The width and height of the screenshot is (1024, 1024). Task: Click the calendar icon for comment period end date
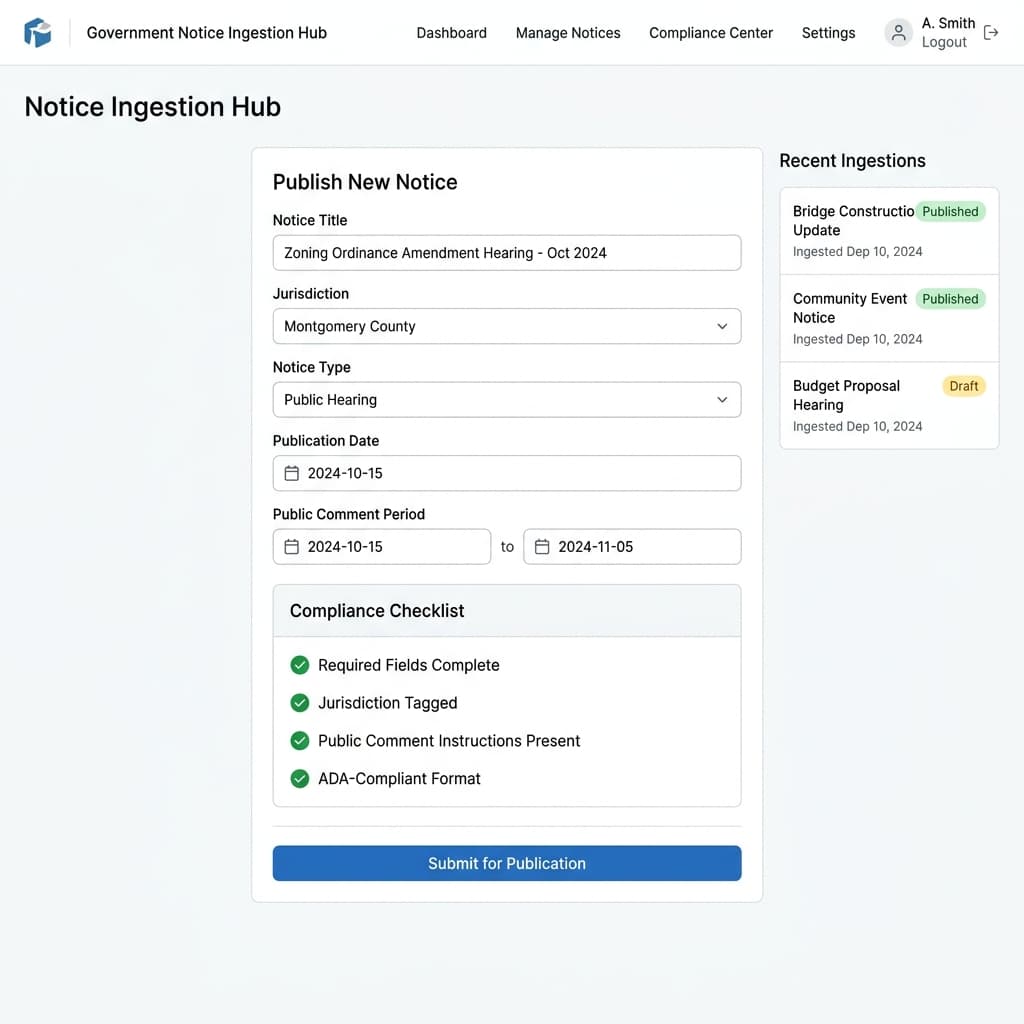point(541,546)
